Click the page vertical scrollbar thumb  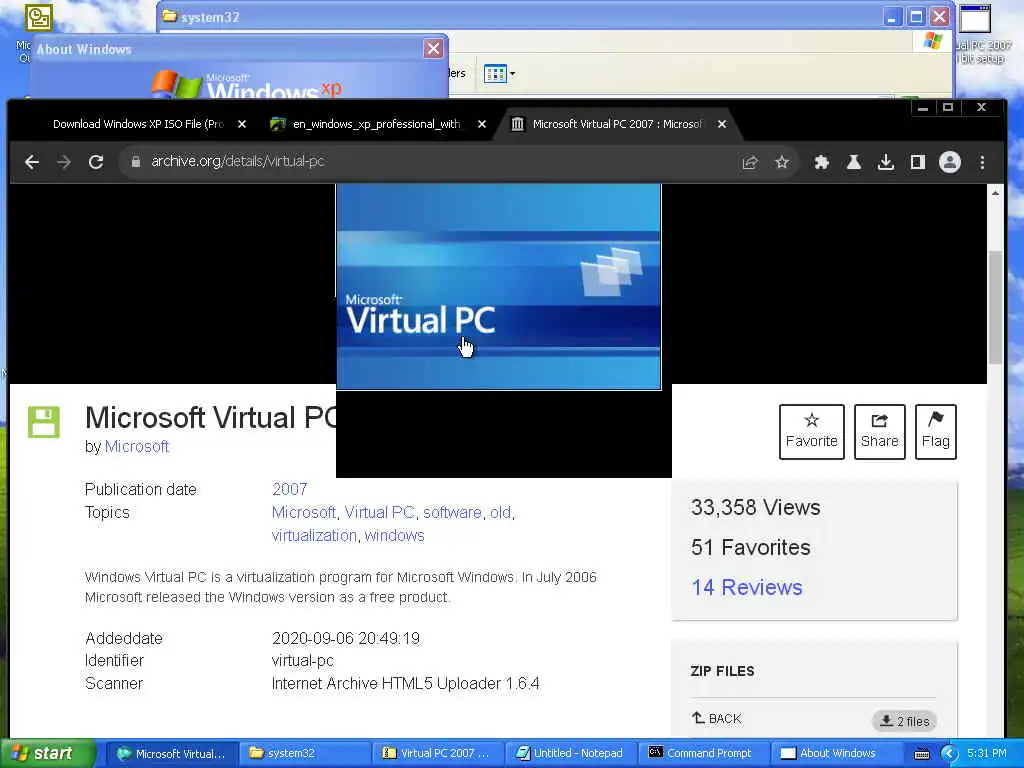[995, 307]
